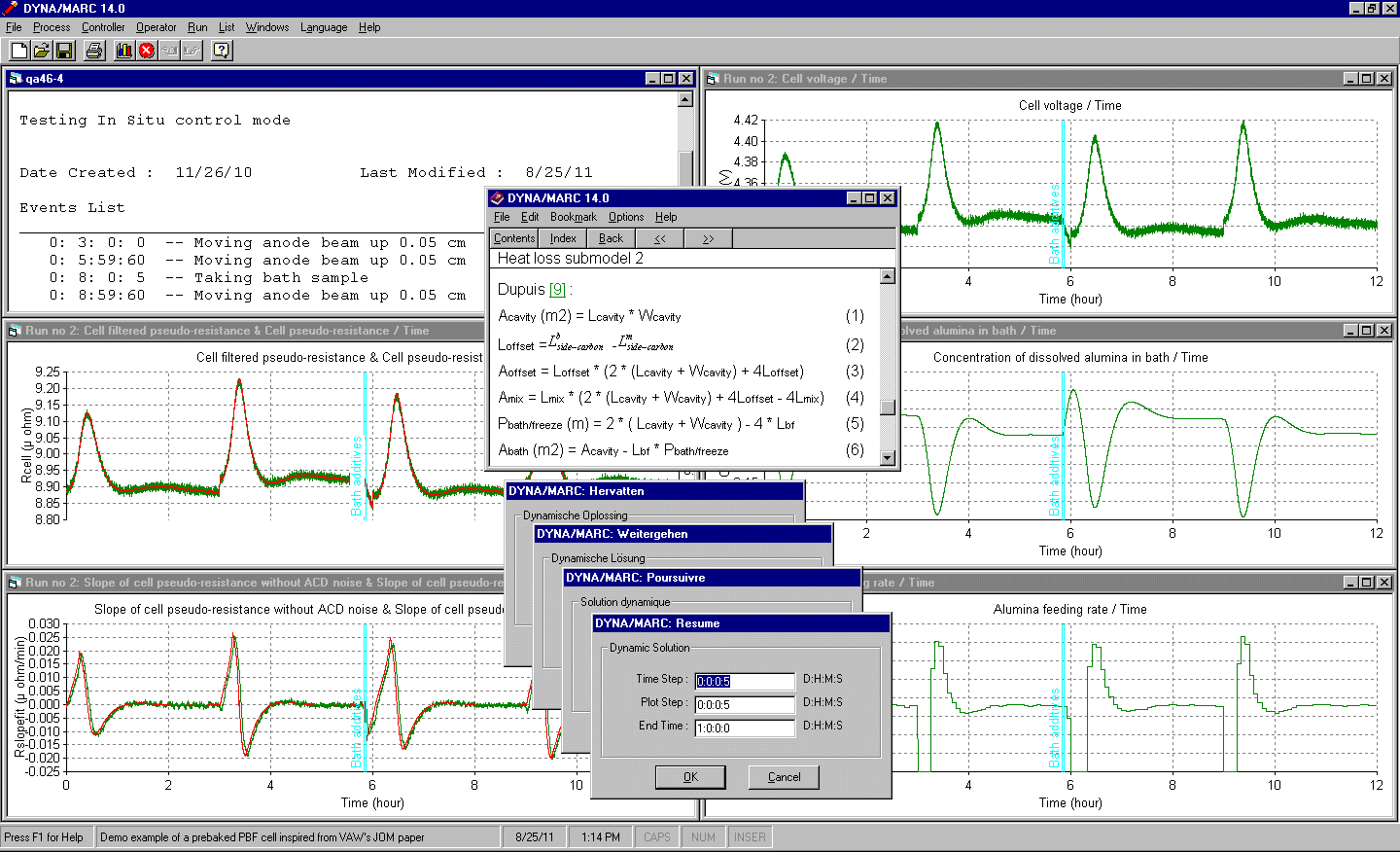This screenshot has width=1400, height=852.
Task: Click the Cell voltage window title icon
Action: 713,79
